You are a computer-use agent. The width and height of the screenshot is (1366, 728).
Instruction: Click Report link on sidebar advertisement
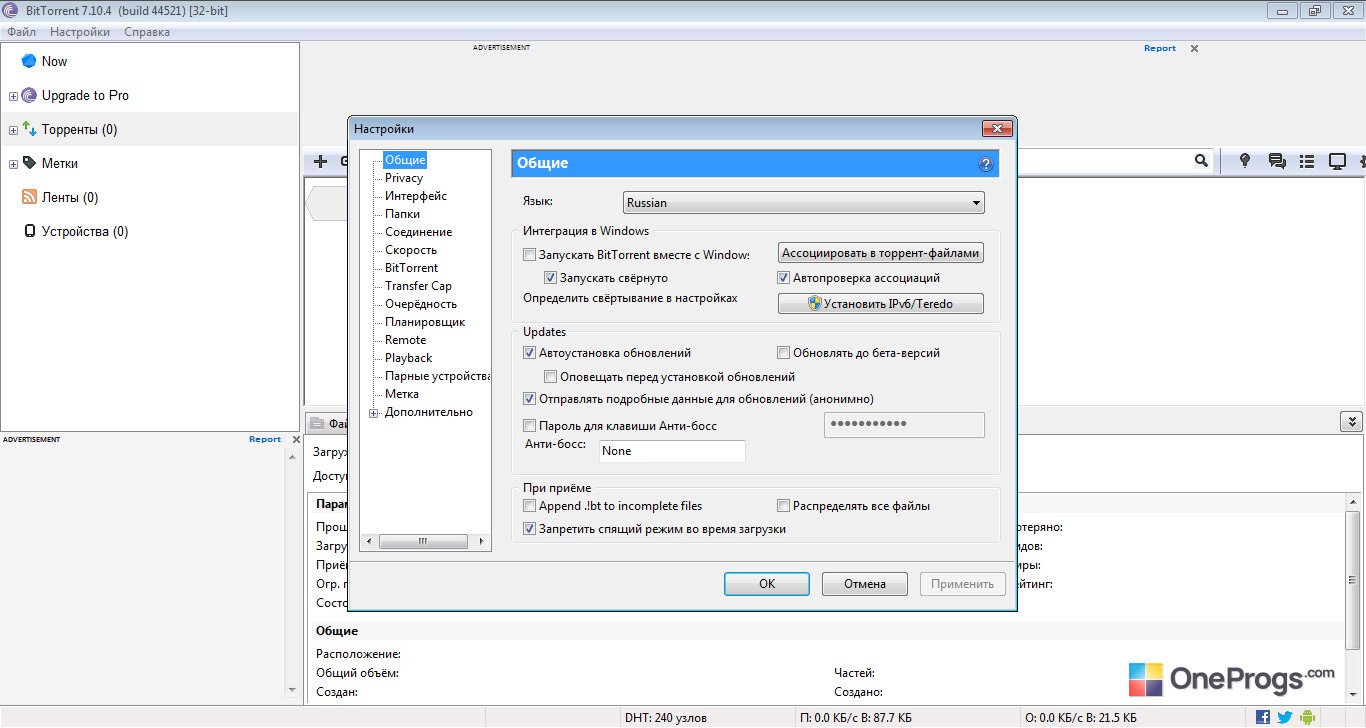(265, 439)
